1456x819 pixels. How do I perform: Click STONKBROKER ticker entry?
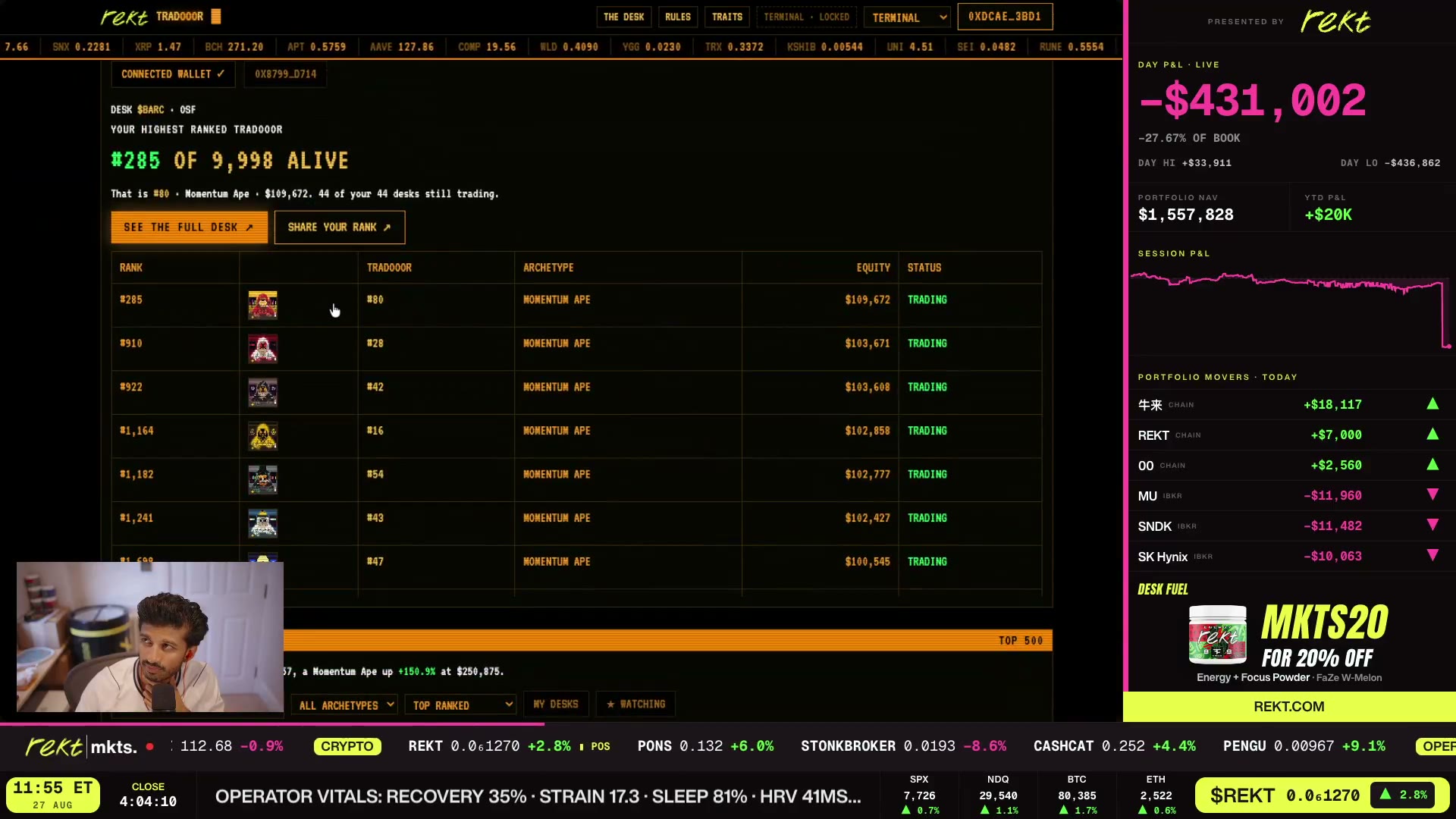903,746
